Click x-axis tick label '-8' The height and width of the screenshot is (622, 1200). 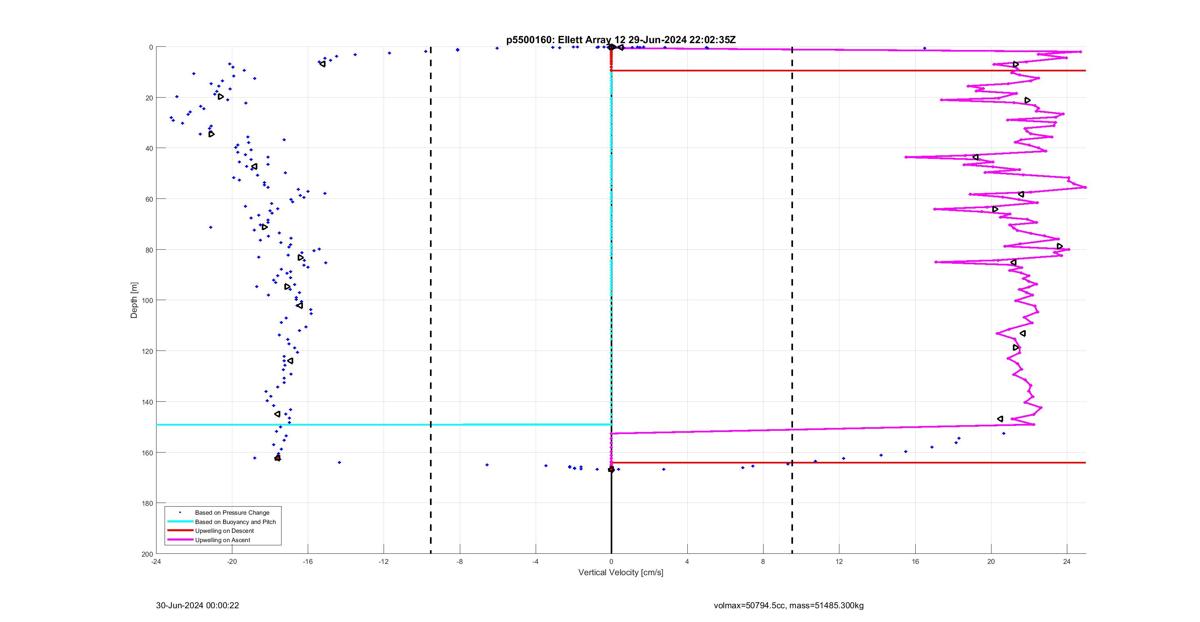pyautogui.click(x=460, y=562)
